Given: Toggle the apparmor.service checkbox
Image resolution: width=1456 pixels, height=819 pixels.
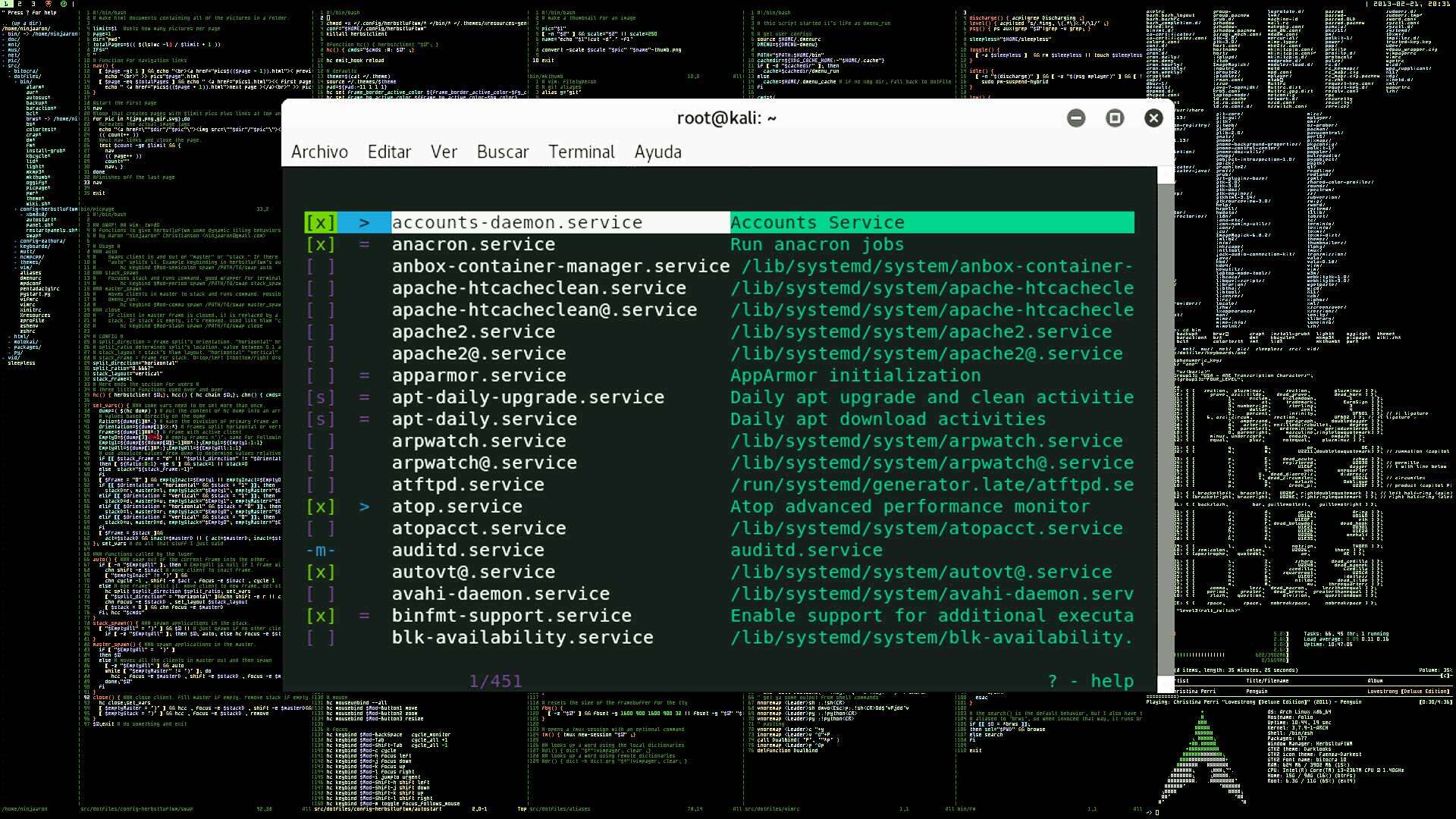Looking at the screenshot, I should click(320, 375).
